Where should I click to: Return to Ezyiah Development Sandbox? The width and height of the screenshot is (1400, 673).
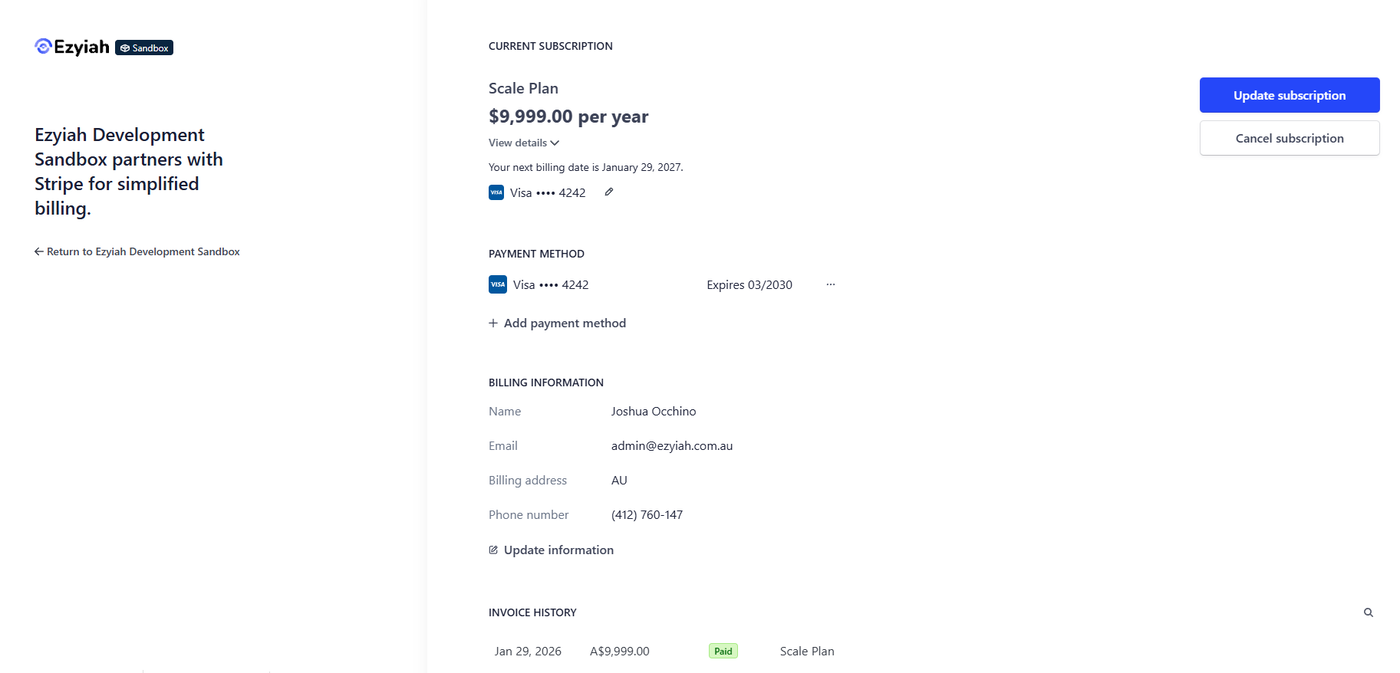tap(143, 252)
